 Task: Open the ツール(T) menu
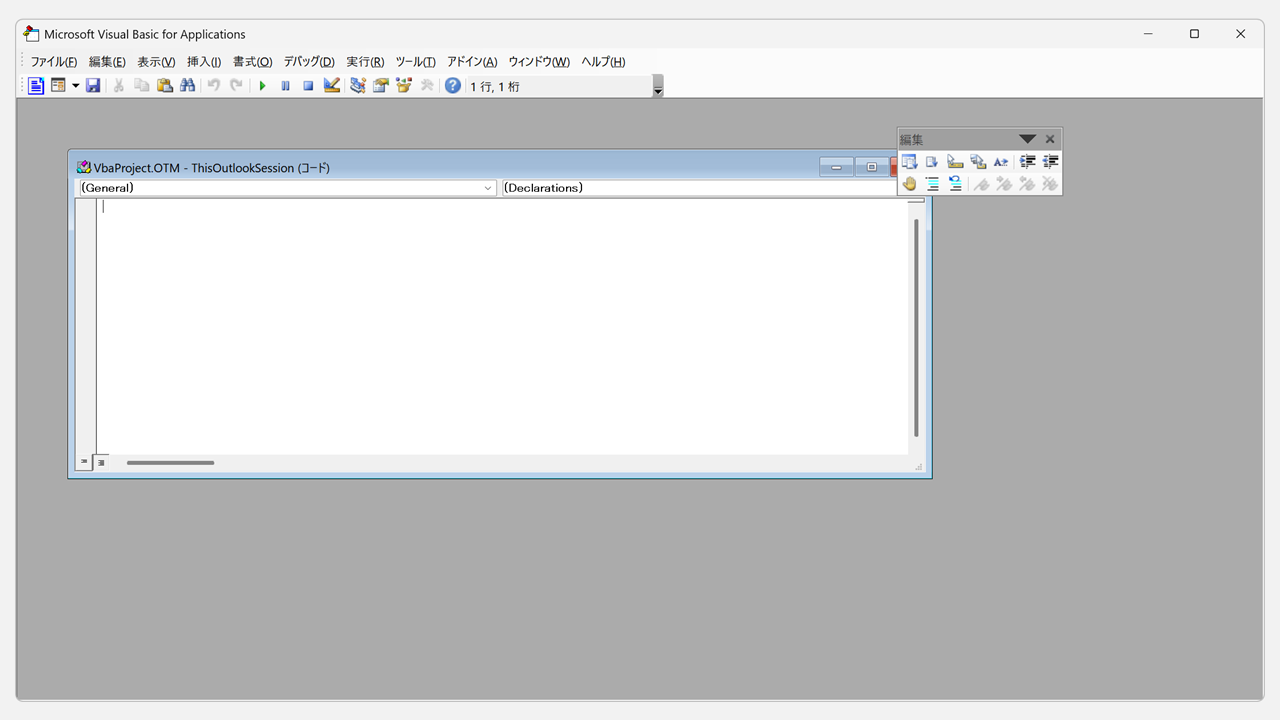pos(415,62)
